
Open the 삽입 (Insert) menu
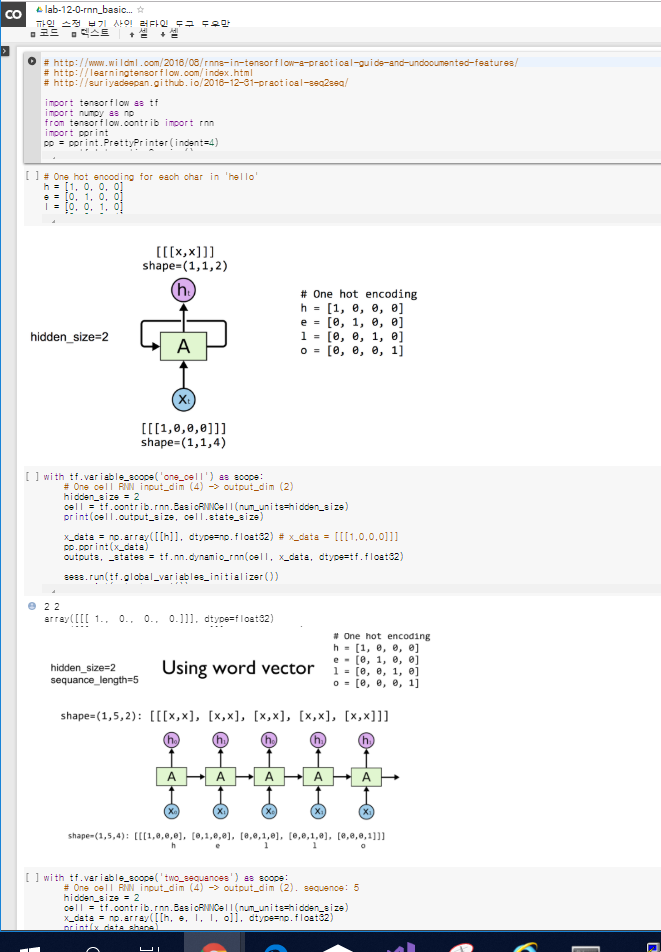pyautogui.click(x=123, y=24)
